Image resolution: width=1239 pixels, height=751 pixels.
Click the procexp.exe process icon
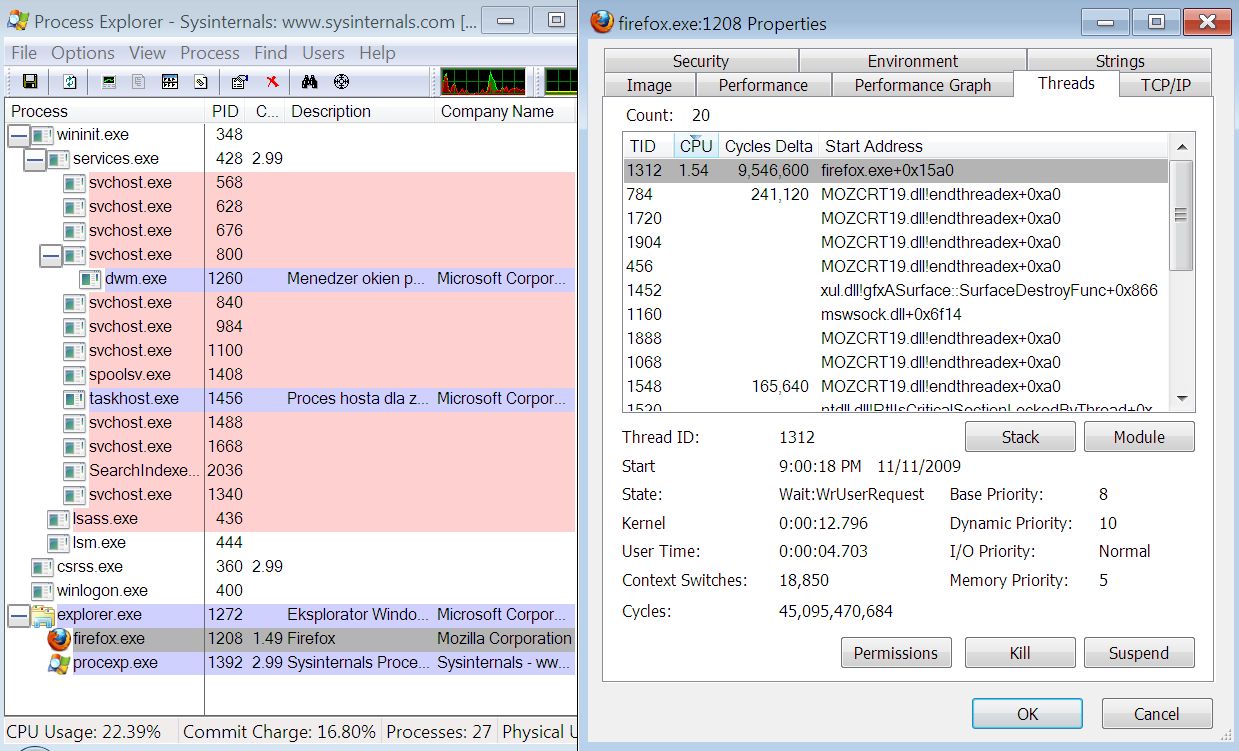pyautogui.click(x=59, y=662)
